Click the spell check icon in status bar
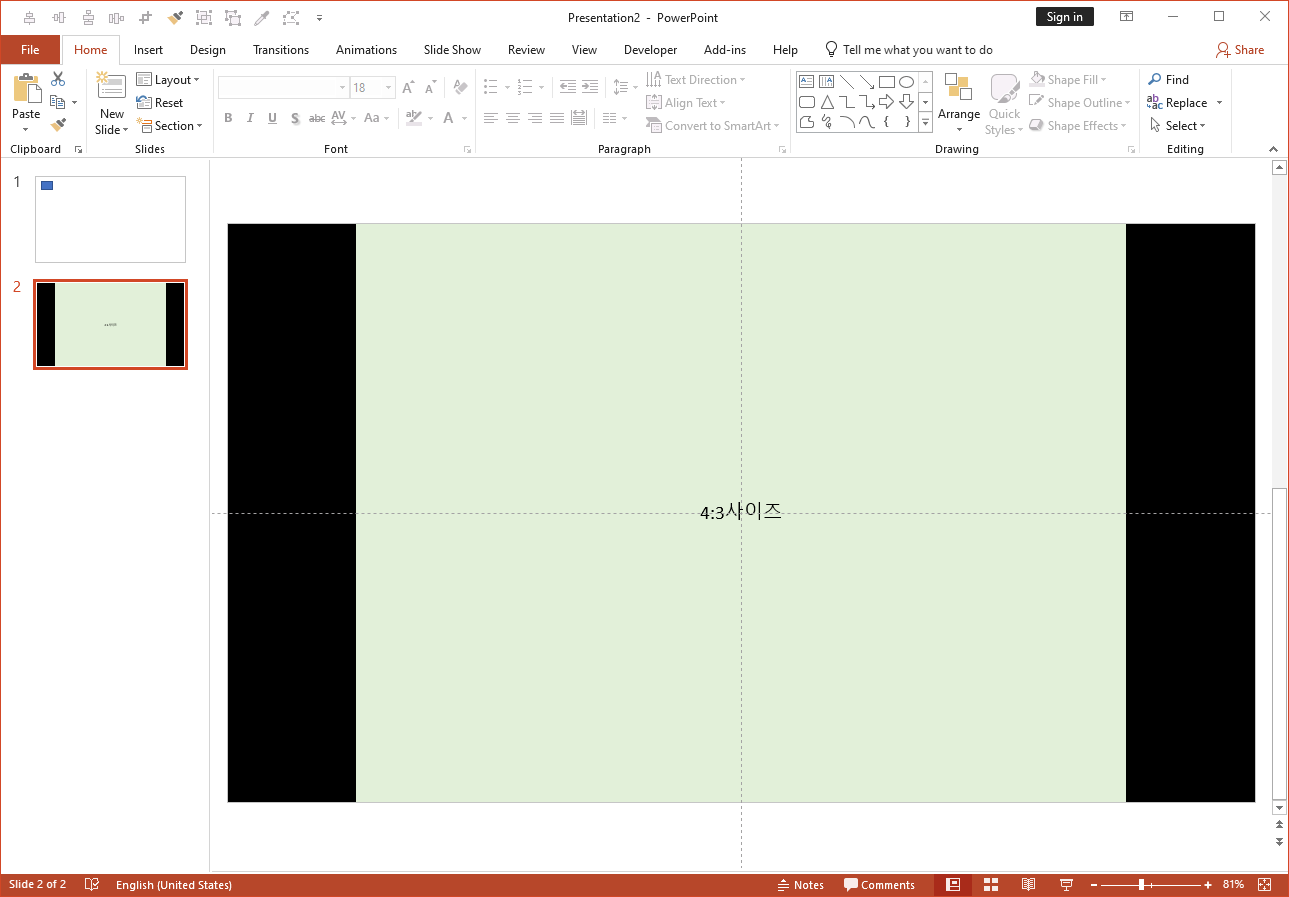 [x=92, y=885]
